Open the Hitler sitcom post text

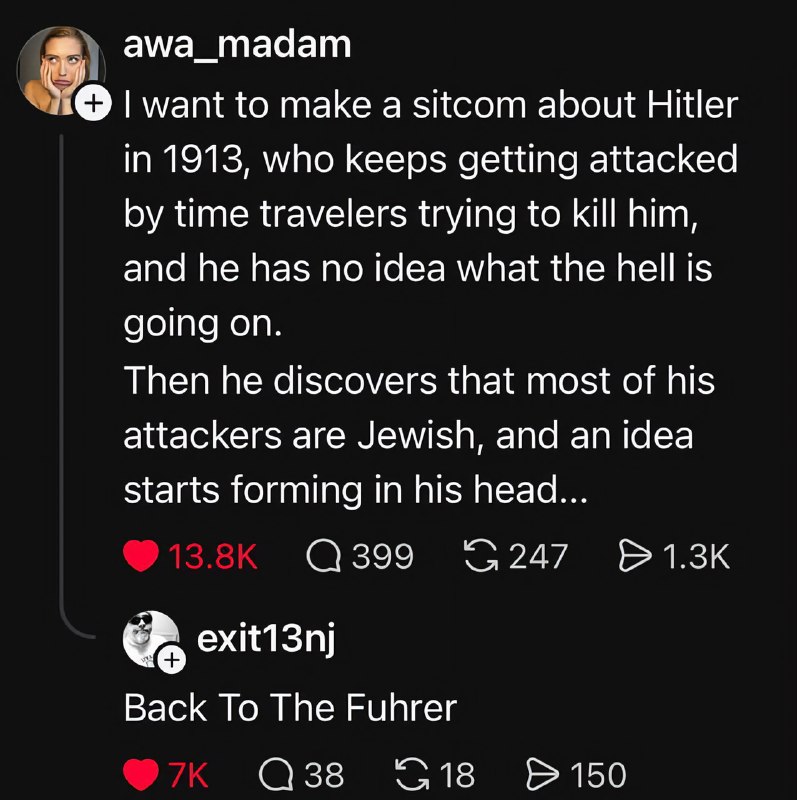(x=431, y=296)
